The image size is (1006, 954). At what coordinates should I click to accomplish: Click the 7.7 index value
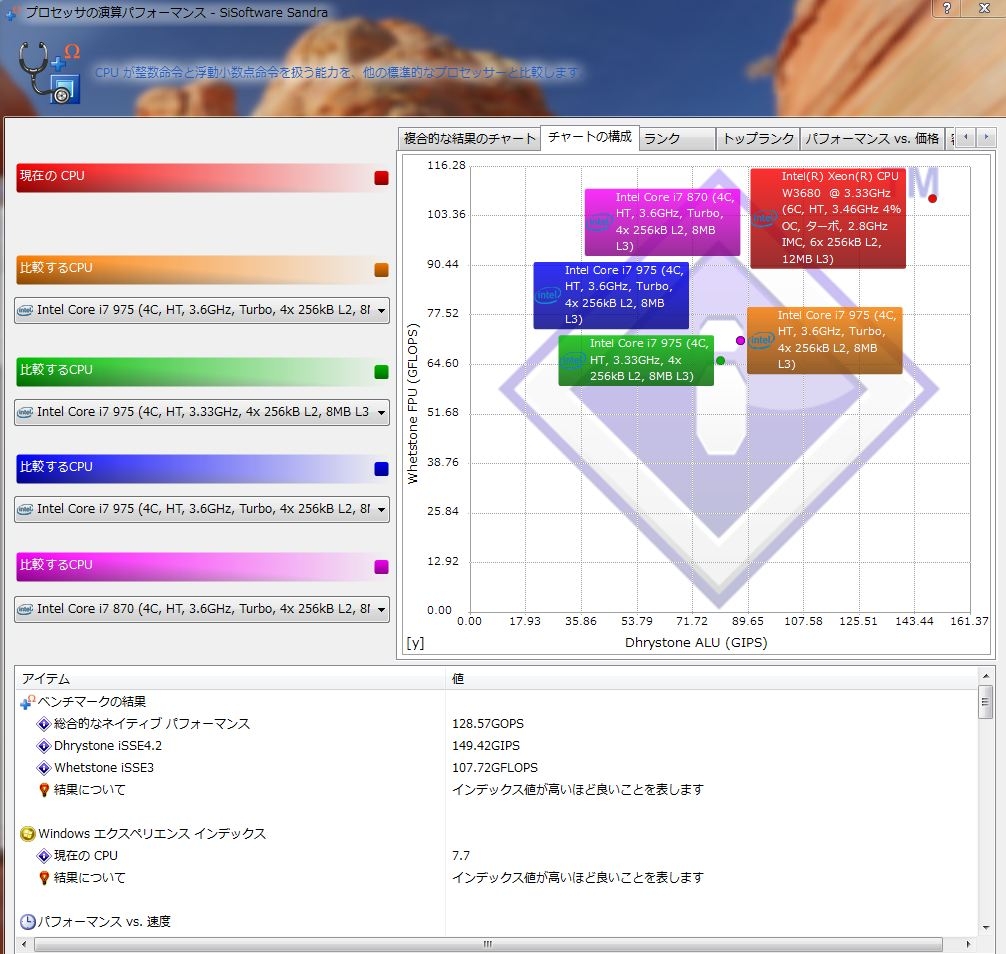click(x=461, y=856)
